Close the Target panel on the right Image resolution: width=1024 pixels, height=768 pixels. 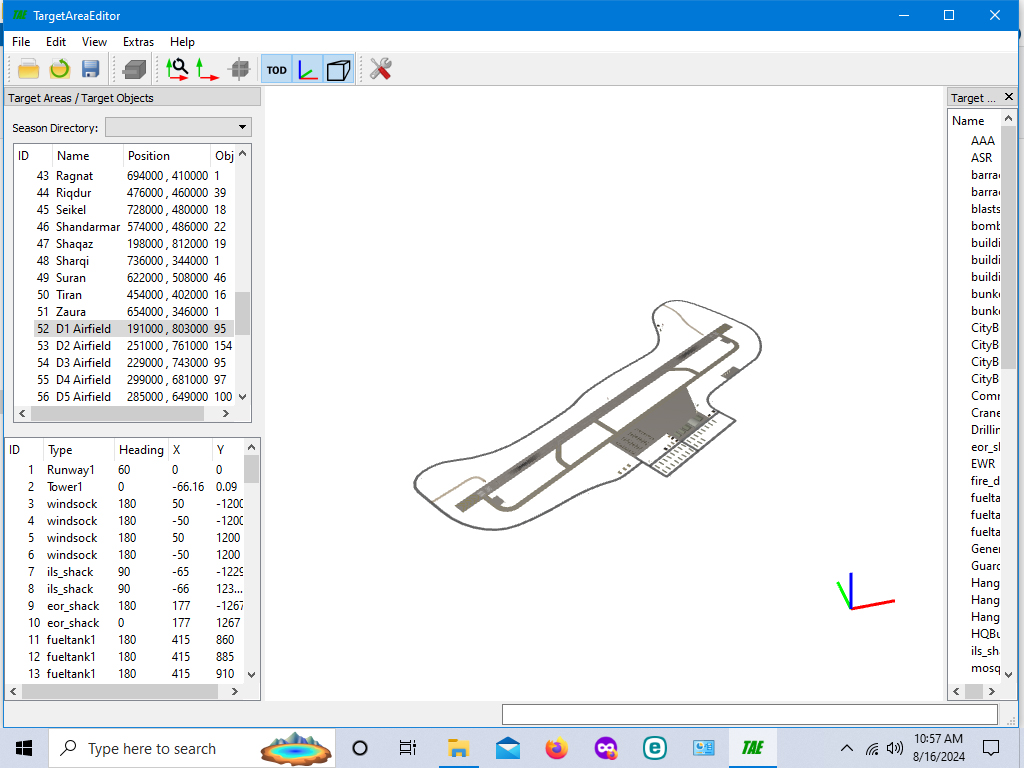pos(1008,97)
